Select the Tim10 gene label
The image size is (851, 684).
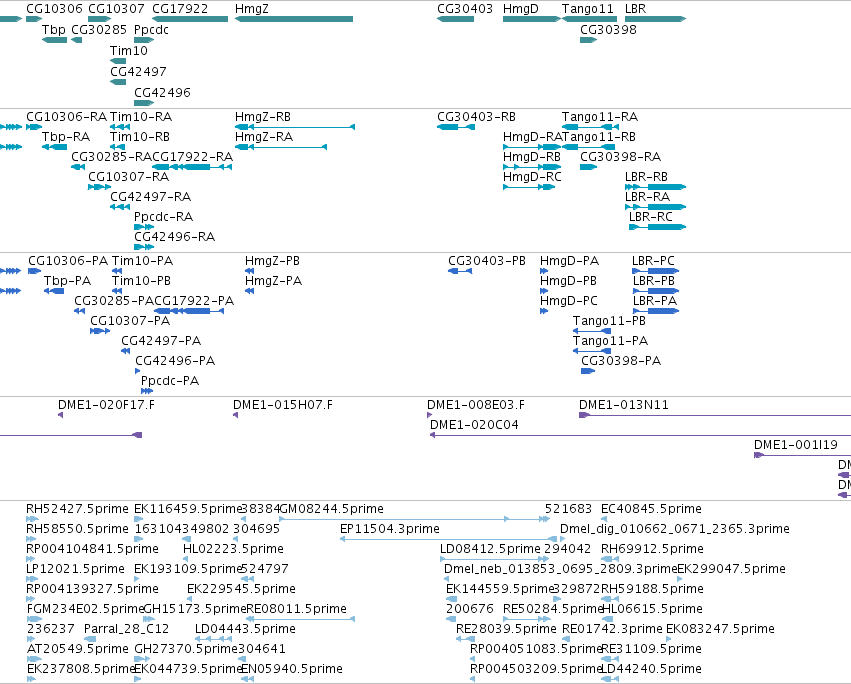coord(129,50)
